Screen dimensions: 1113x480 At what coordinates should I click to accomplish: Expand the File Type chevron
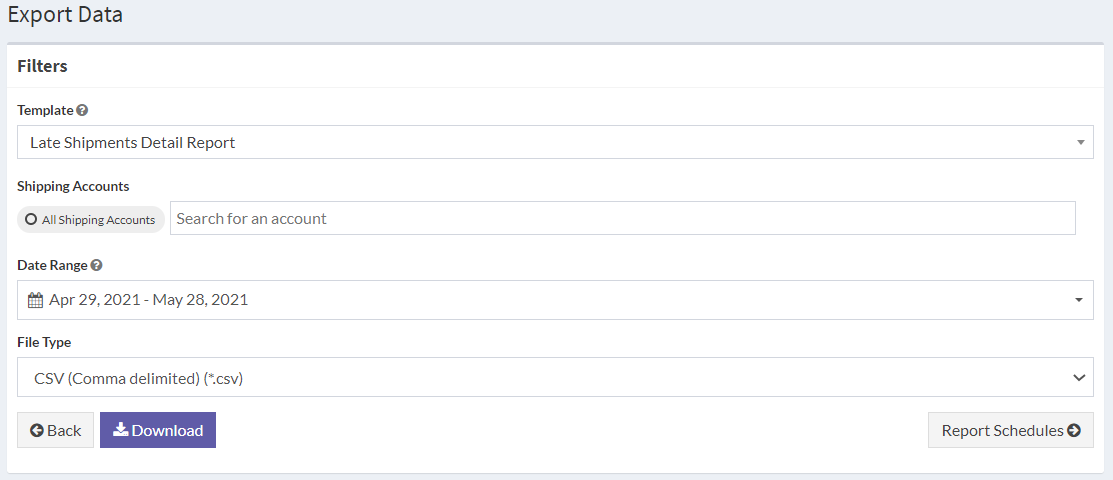1079,377
